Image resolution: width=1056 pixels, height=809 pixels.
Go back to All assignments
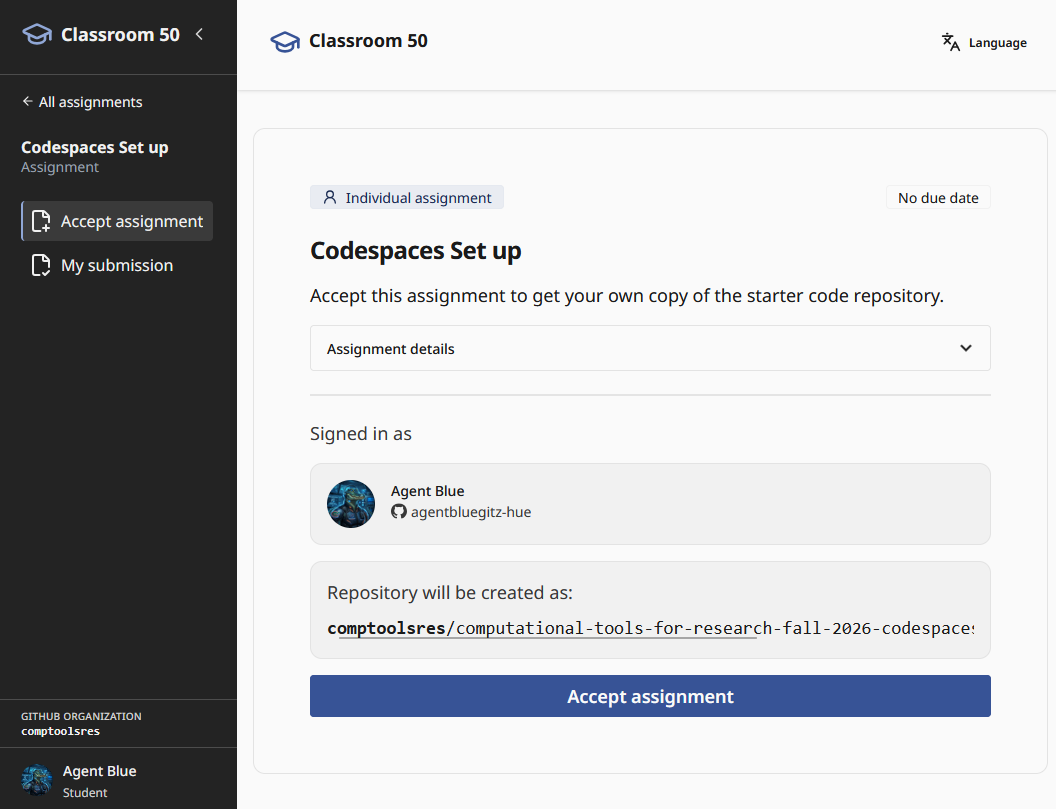[x=82, y=102]
